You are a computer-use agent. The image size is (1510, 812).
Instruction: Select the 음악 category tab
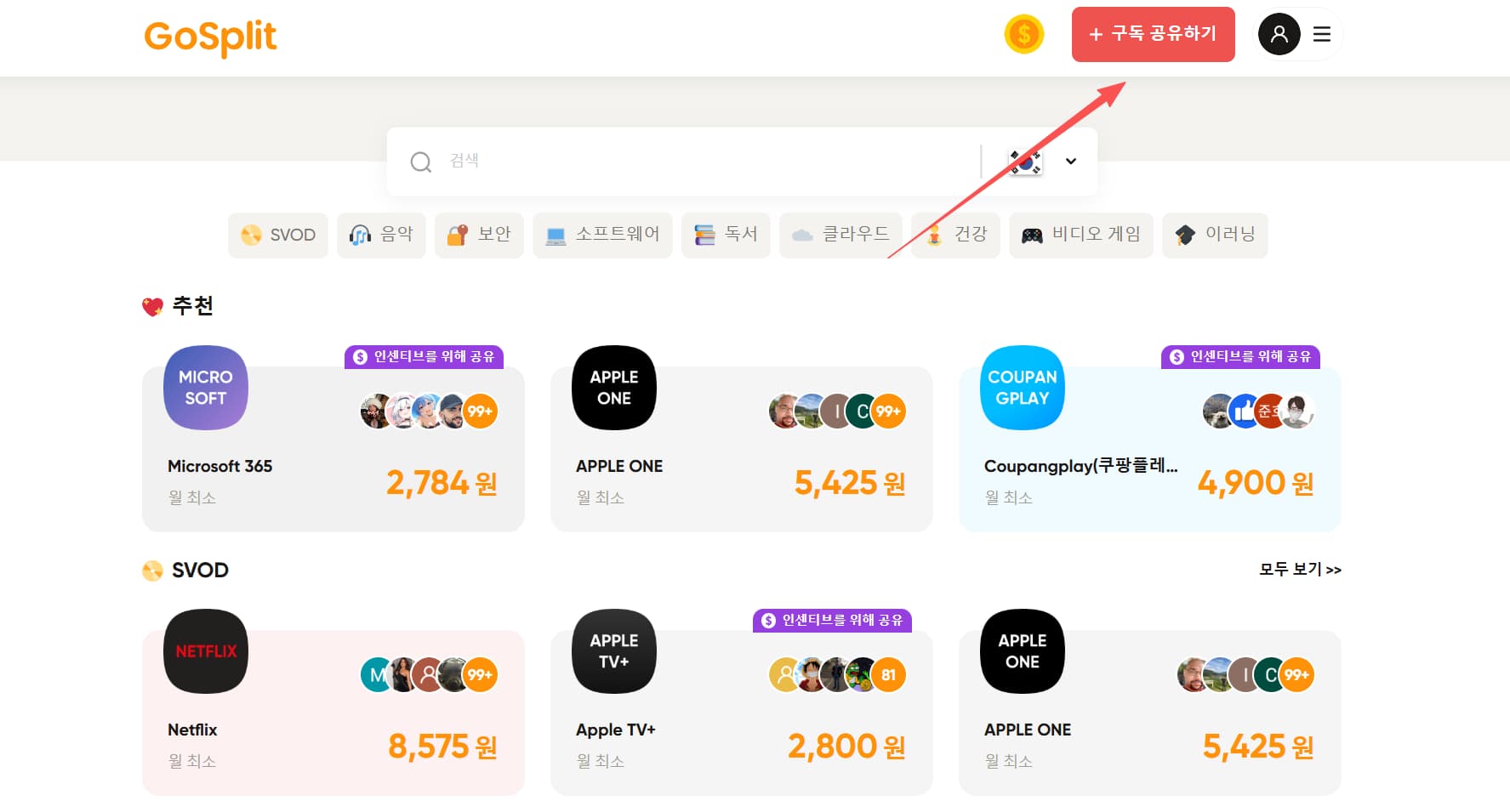[381, 235]
